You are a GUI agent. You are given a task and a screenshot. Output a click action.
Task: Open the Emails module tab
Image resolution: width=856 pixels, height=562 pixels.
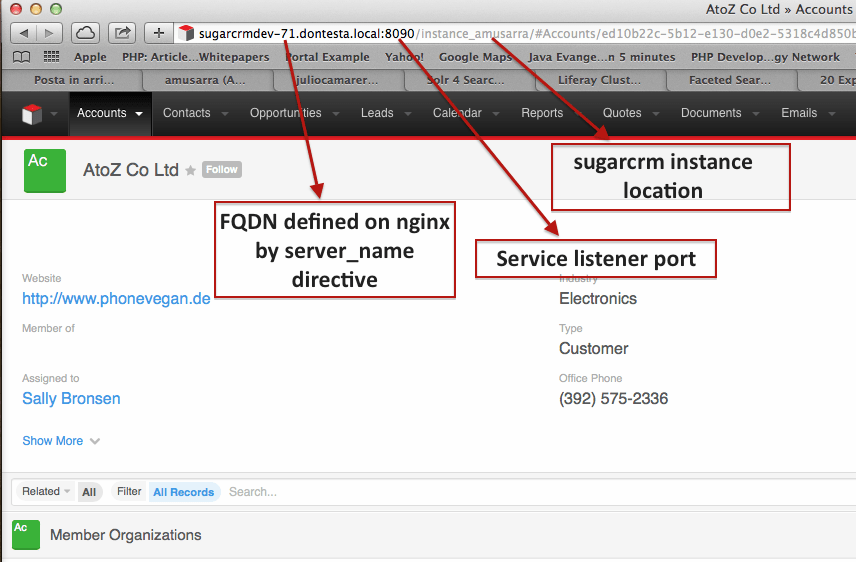click(799, 113)
